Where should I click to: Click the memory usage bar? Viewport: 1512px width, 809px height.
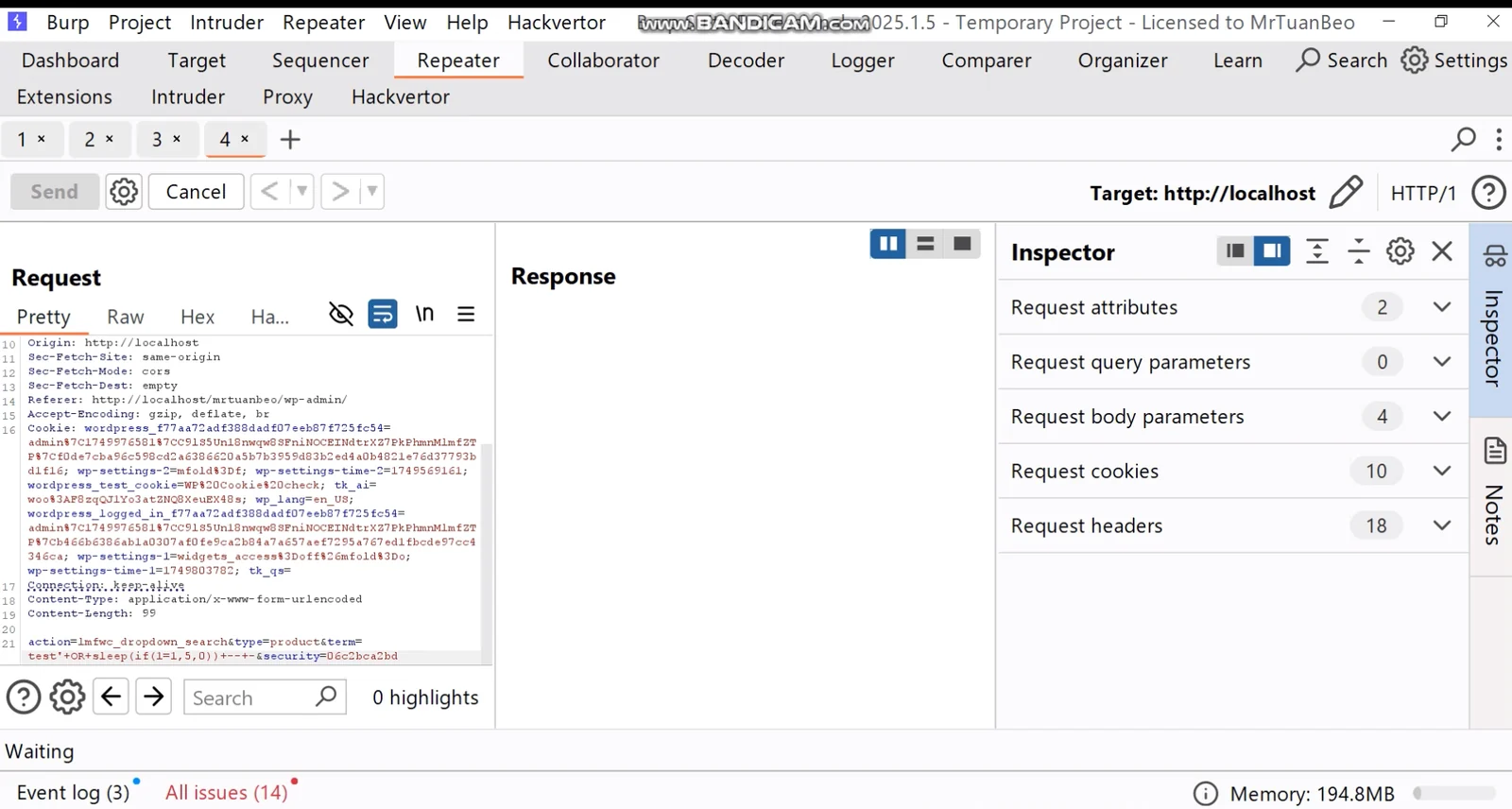1454,794
